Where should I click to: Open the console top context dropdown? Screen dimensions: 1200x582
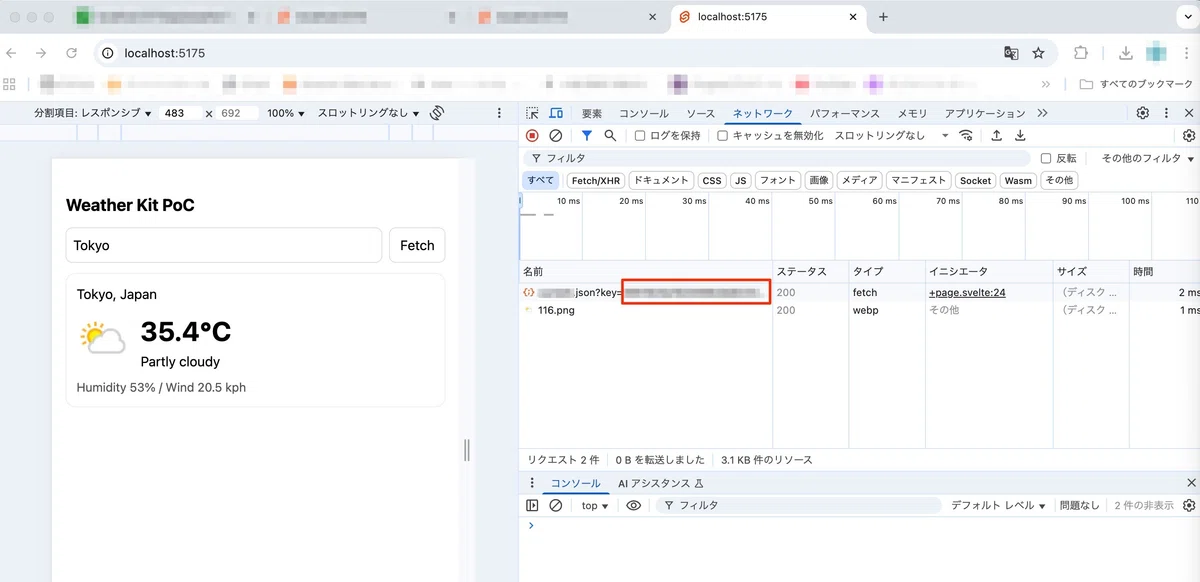[x=595, y=505]
